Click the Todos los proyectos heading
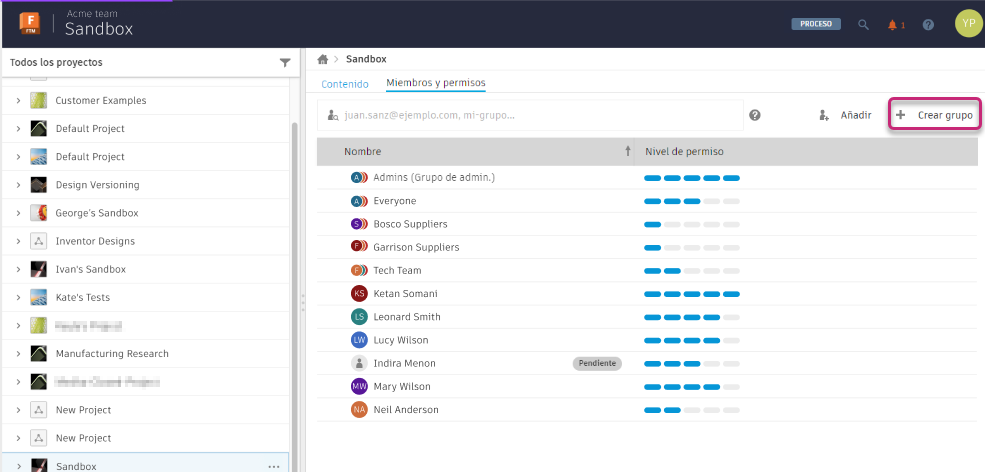 (56, 62)
